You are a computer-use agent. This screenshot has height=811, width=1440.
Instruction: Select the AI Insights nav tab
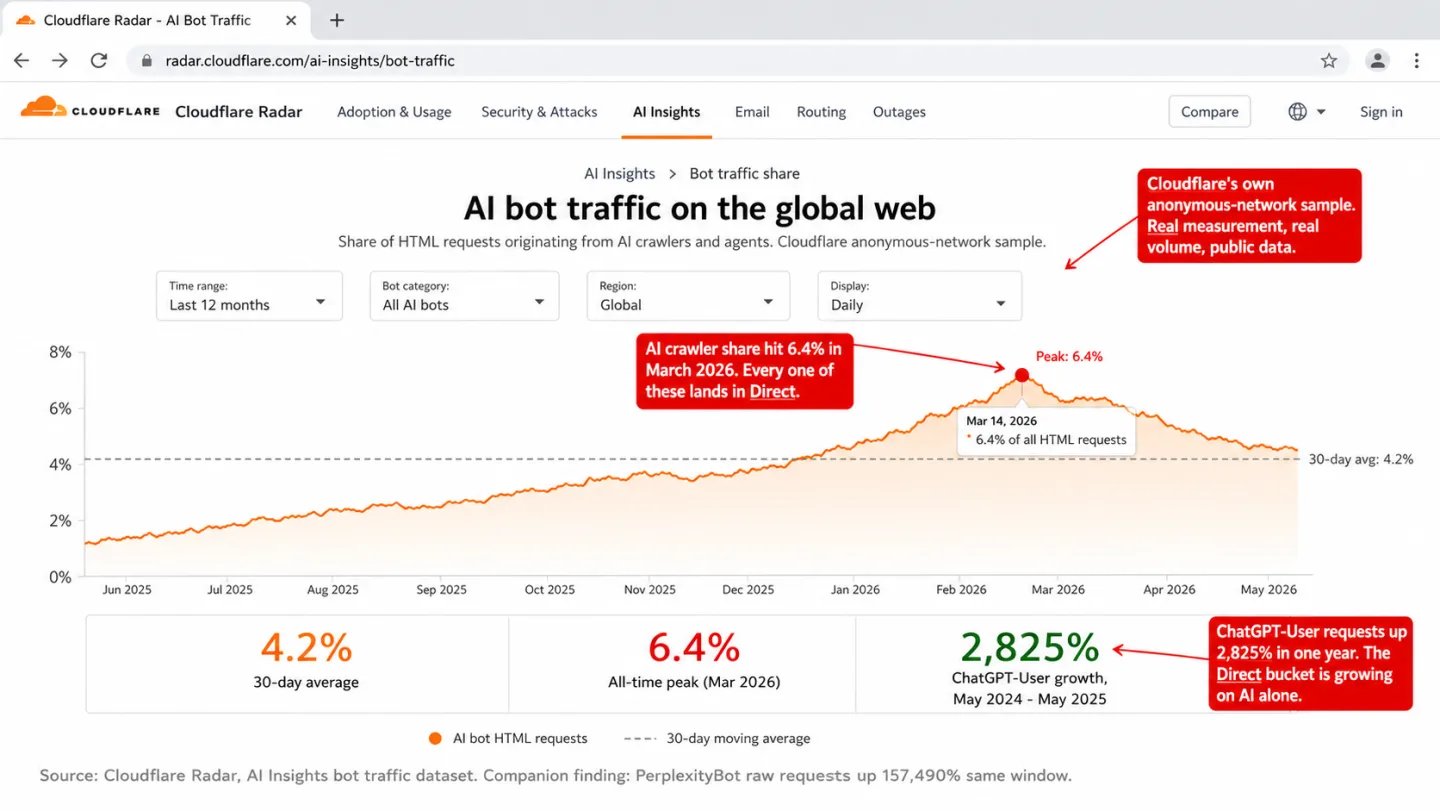[666, 112]
